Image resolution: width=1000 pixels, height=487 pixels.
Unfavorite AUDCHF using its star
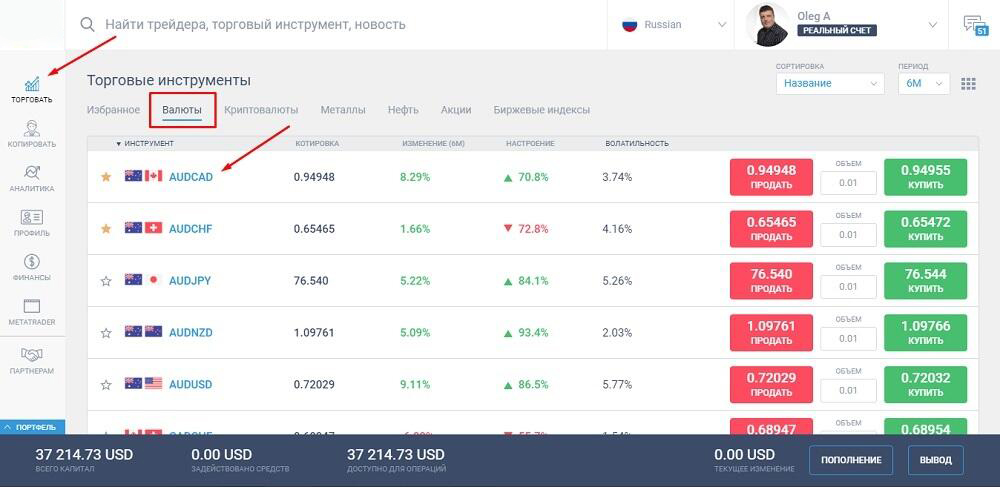tap(106, 229)
